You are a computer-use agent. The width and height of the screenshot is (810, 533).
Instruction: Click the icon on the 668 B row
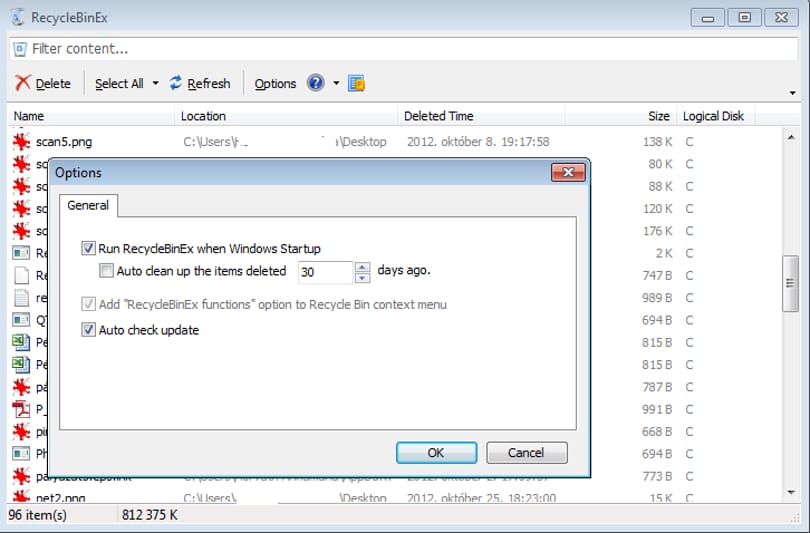click(x=21, y=431)
